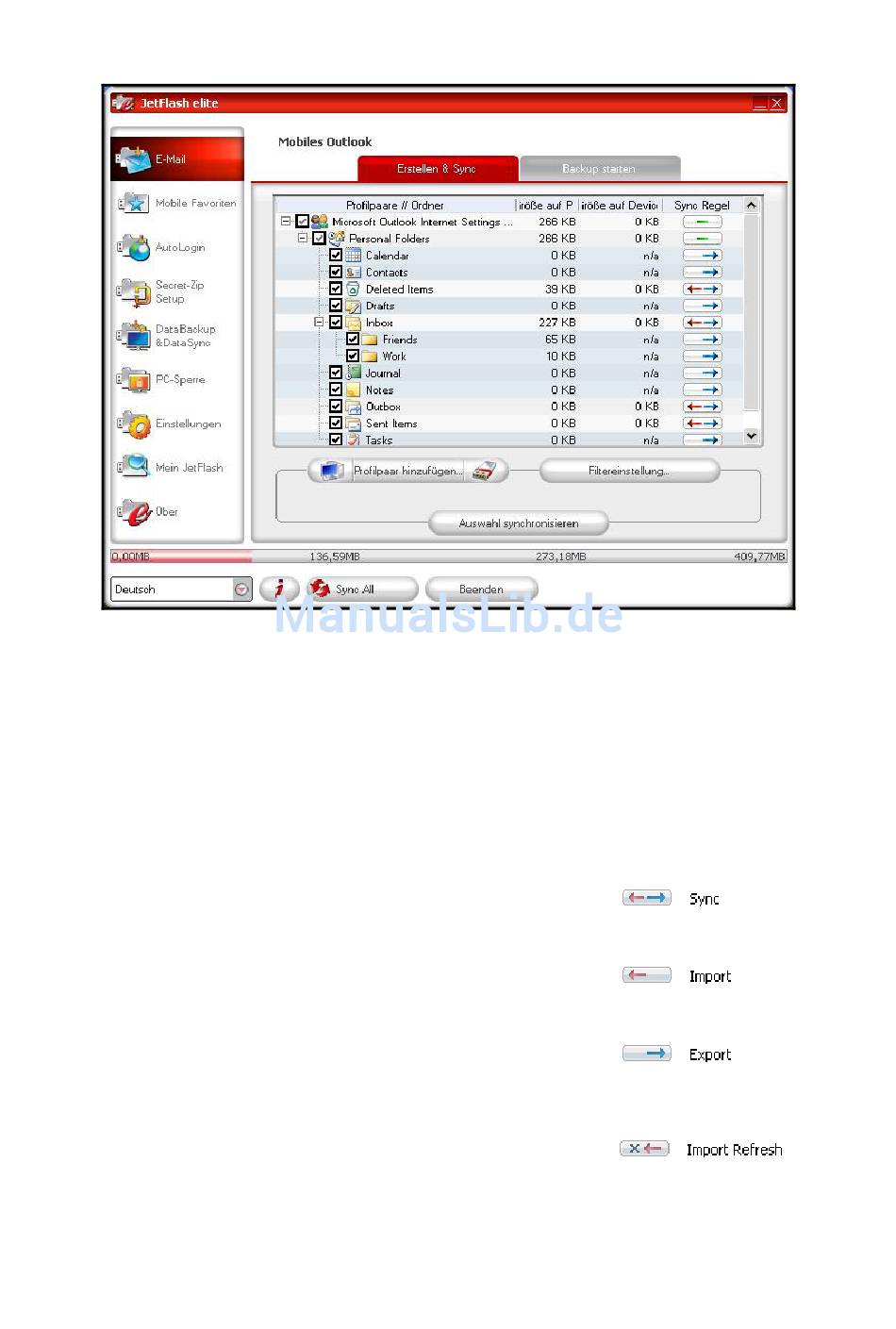Click the Notes row sync rule arrow

point(703,390)
